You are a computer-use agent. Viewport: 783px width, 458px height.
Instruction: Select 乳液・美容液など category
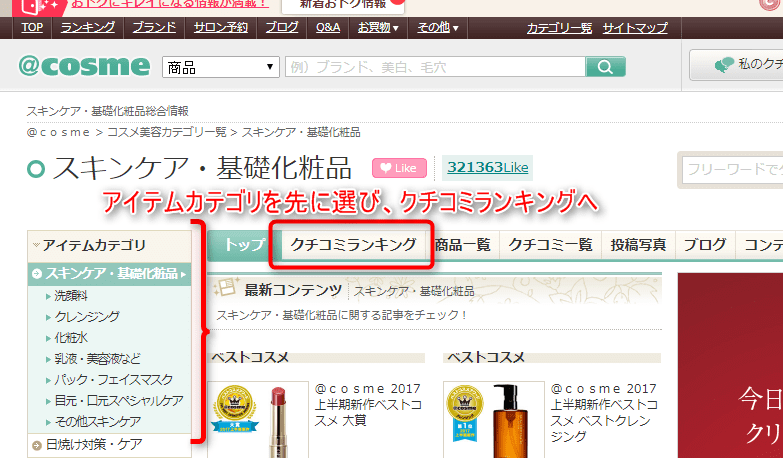click(x=97, y=359)
